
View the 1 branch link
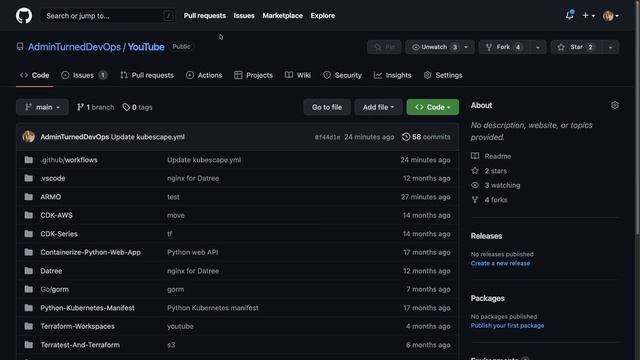[96, 107]
